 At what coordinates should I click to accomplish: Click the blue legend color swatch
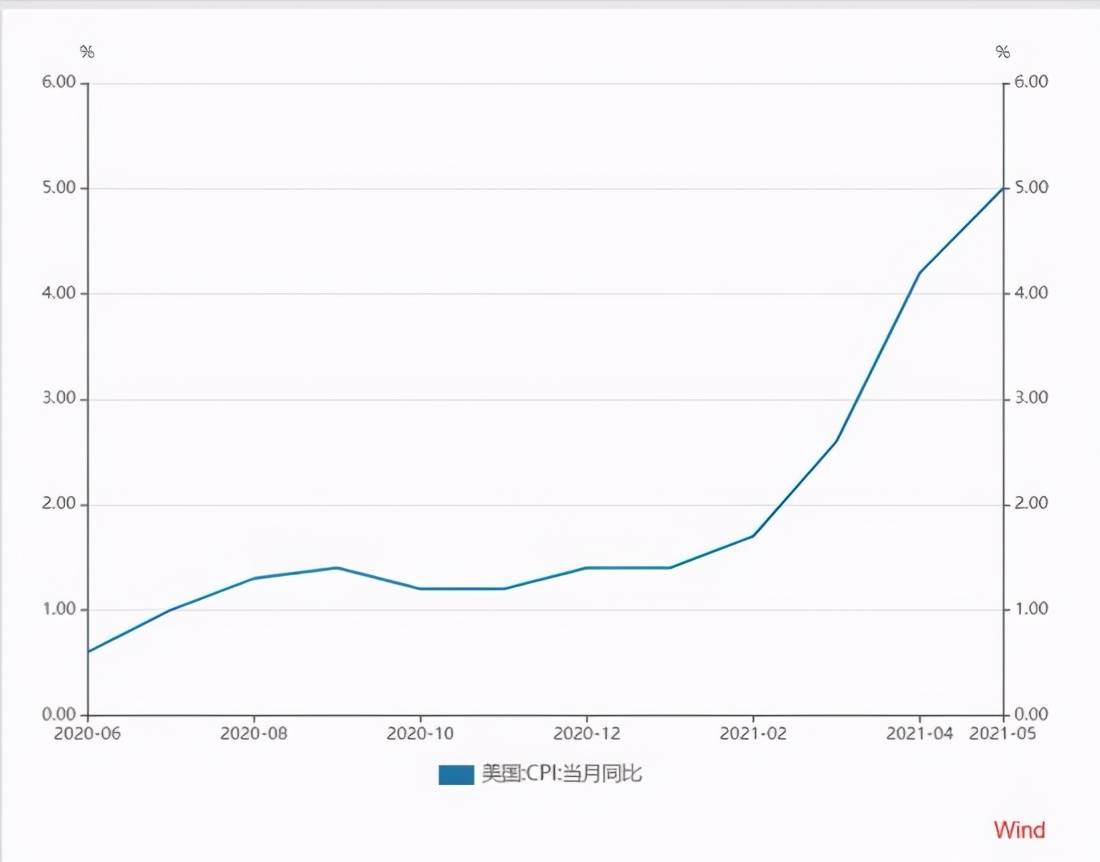455,774
